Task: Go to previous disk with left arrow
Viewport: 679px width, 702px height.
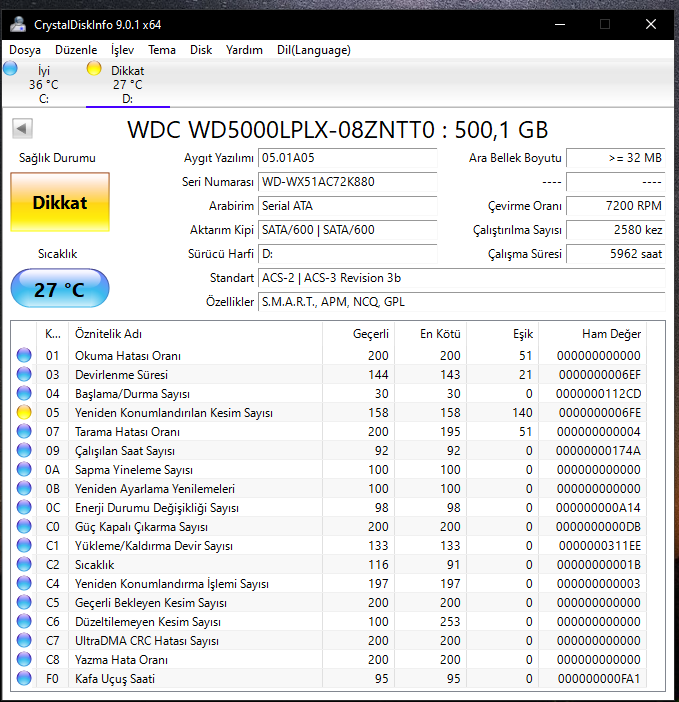Action: click(x=22, y=129)
